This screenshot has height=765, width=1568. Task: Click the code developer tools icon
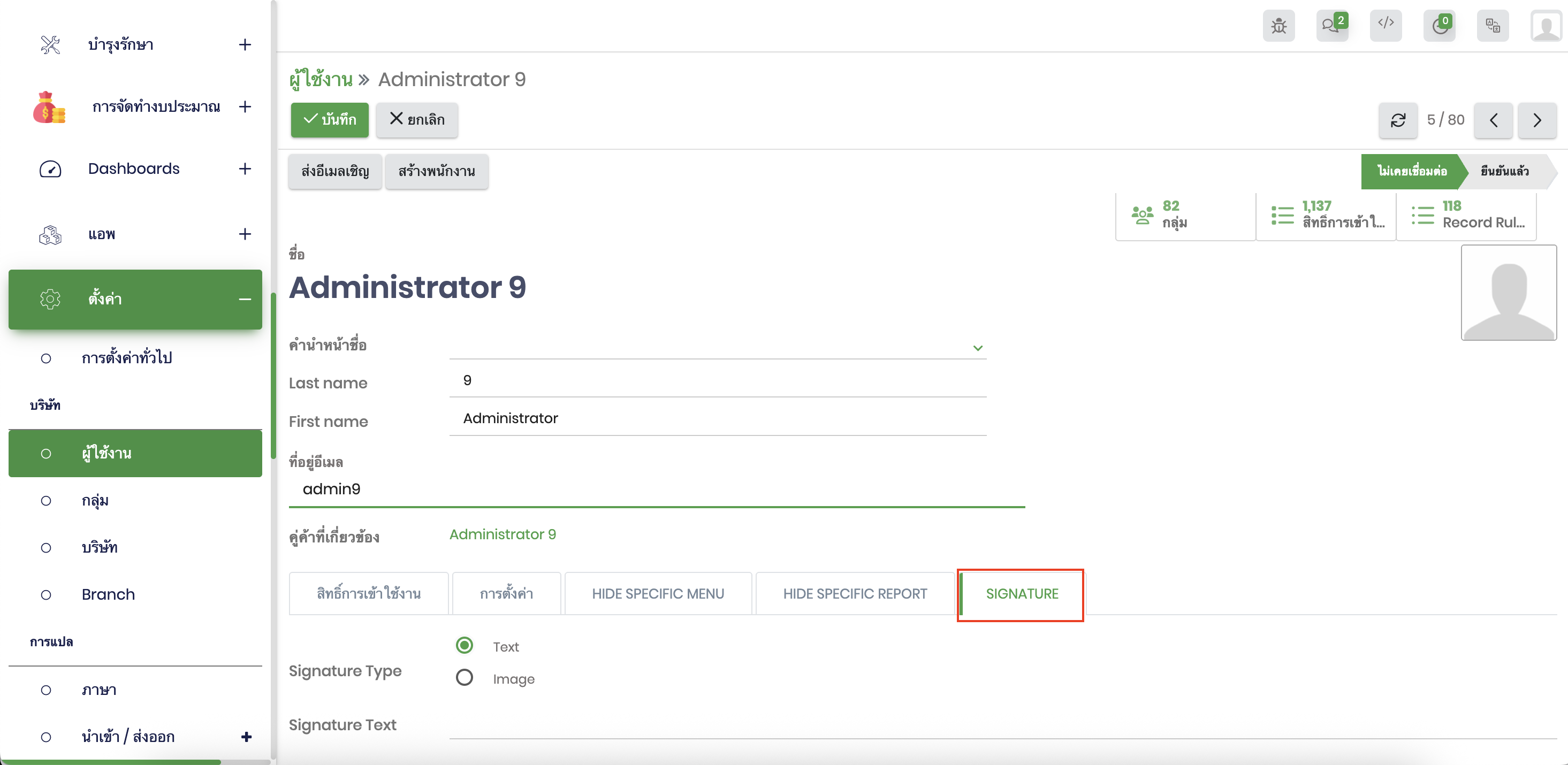1386,25
